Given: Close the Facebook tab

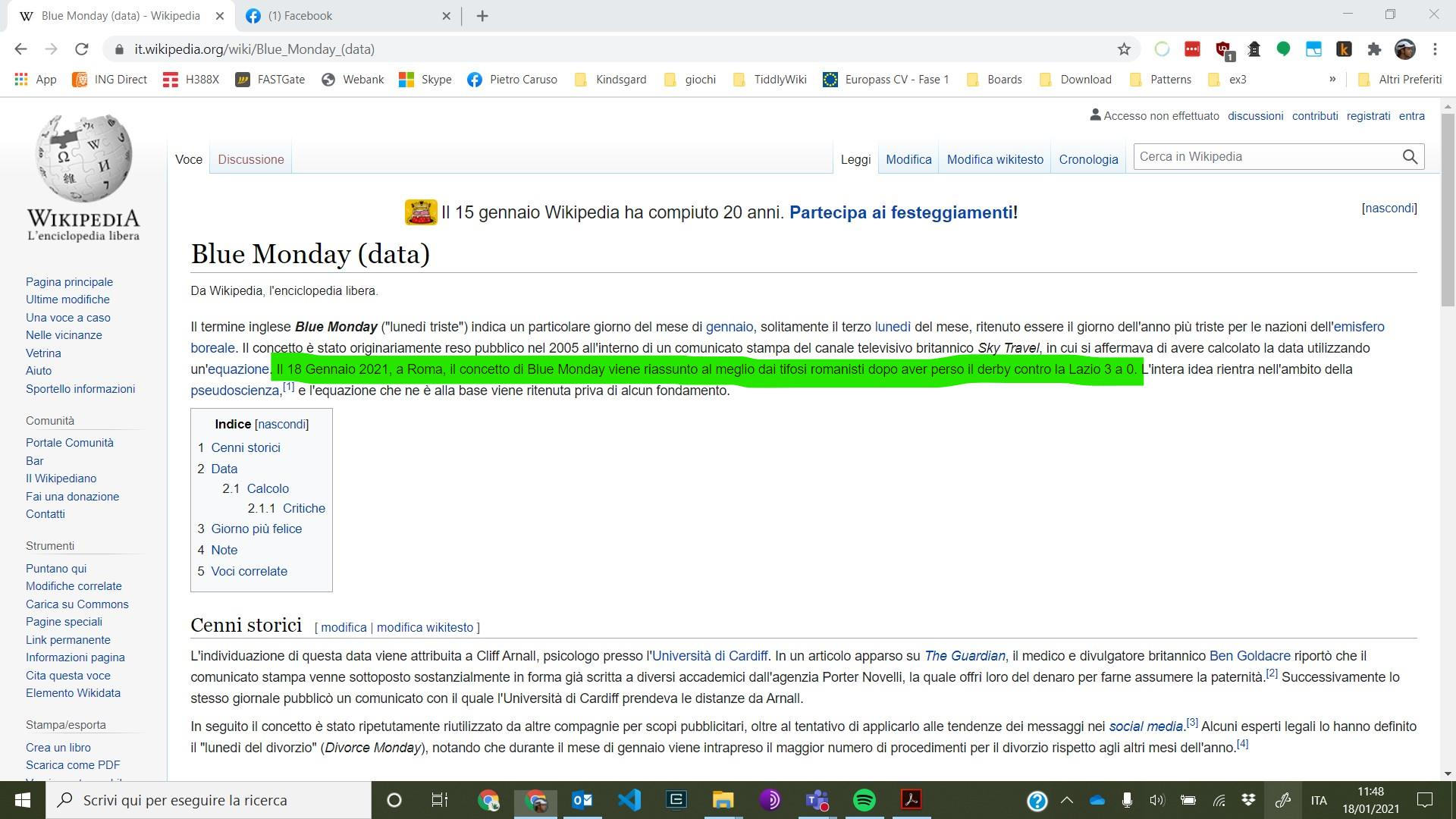Looking at the screenshot, I should coord(446,16).
